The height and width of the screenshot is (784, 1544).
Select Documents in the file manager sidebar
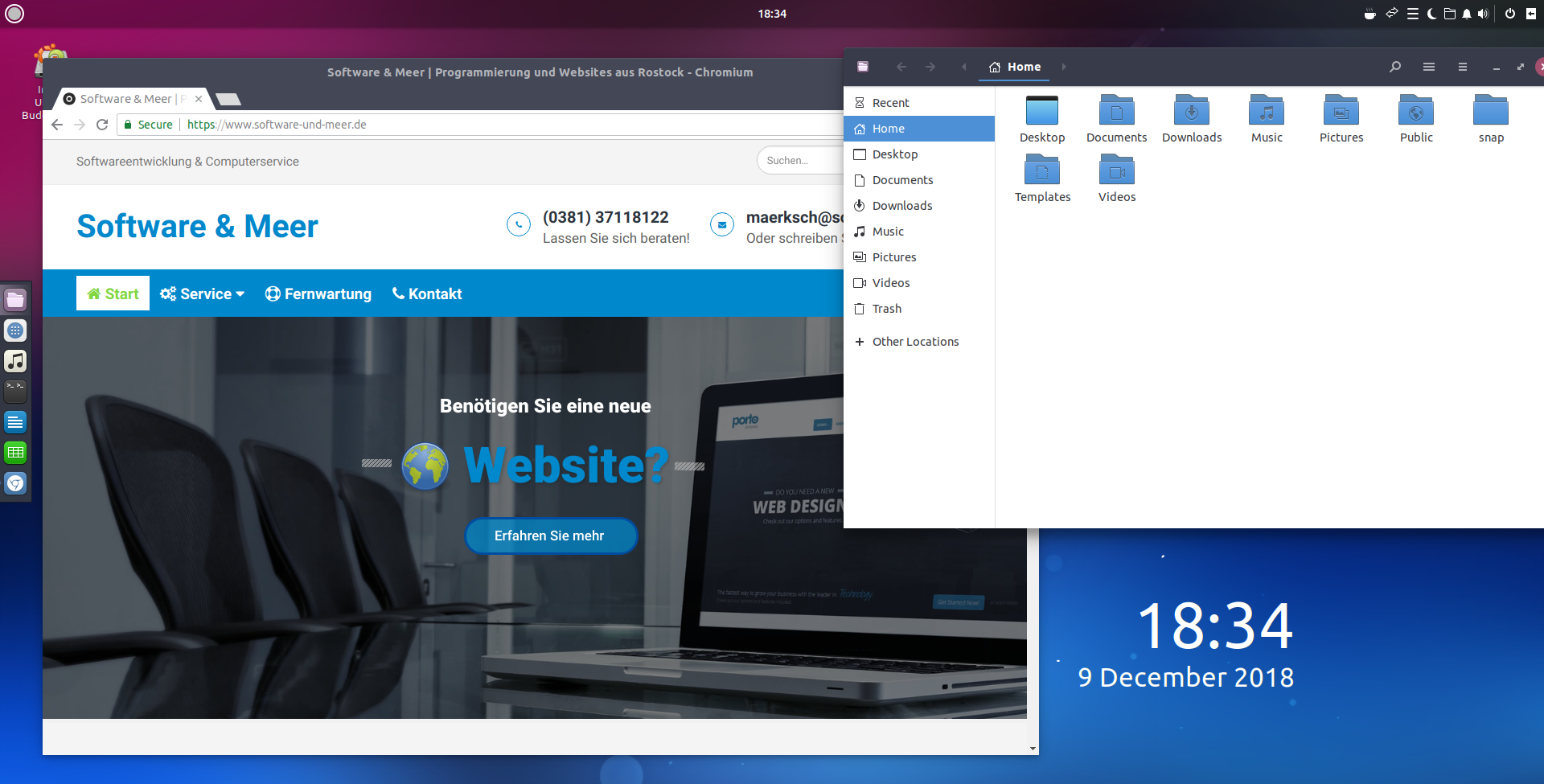919,180
